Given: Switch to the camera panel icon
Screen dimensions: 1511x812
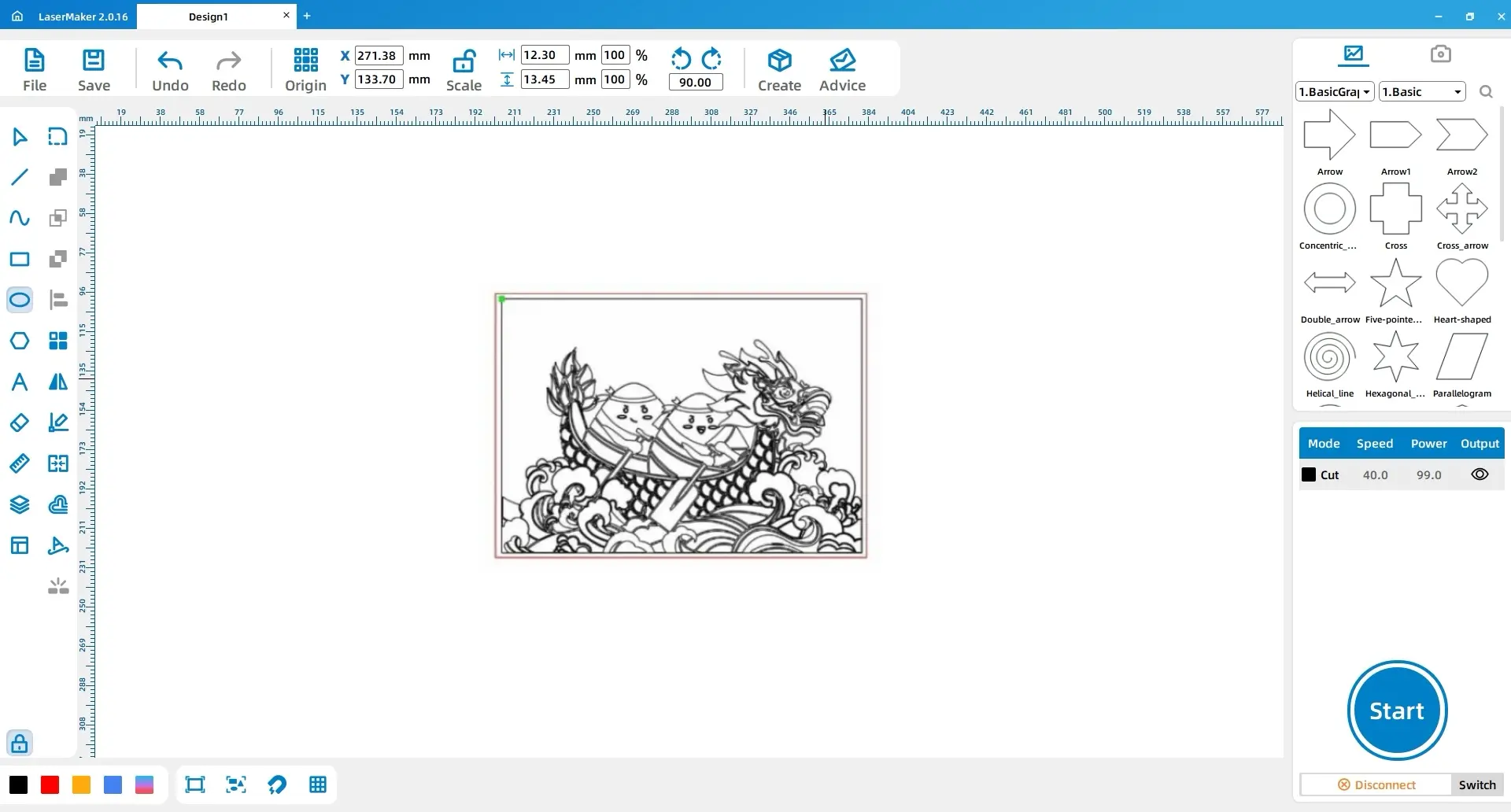Looking at the screenshot, I should [x=1440, y=54].
